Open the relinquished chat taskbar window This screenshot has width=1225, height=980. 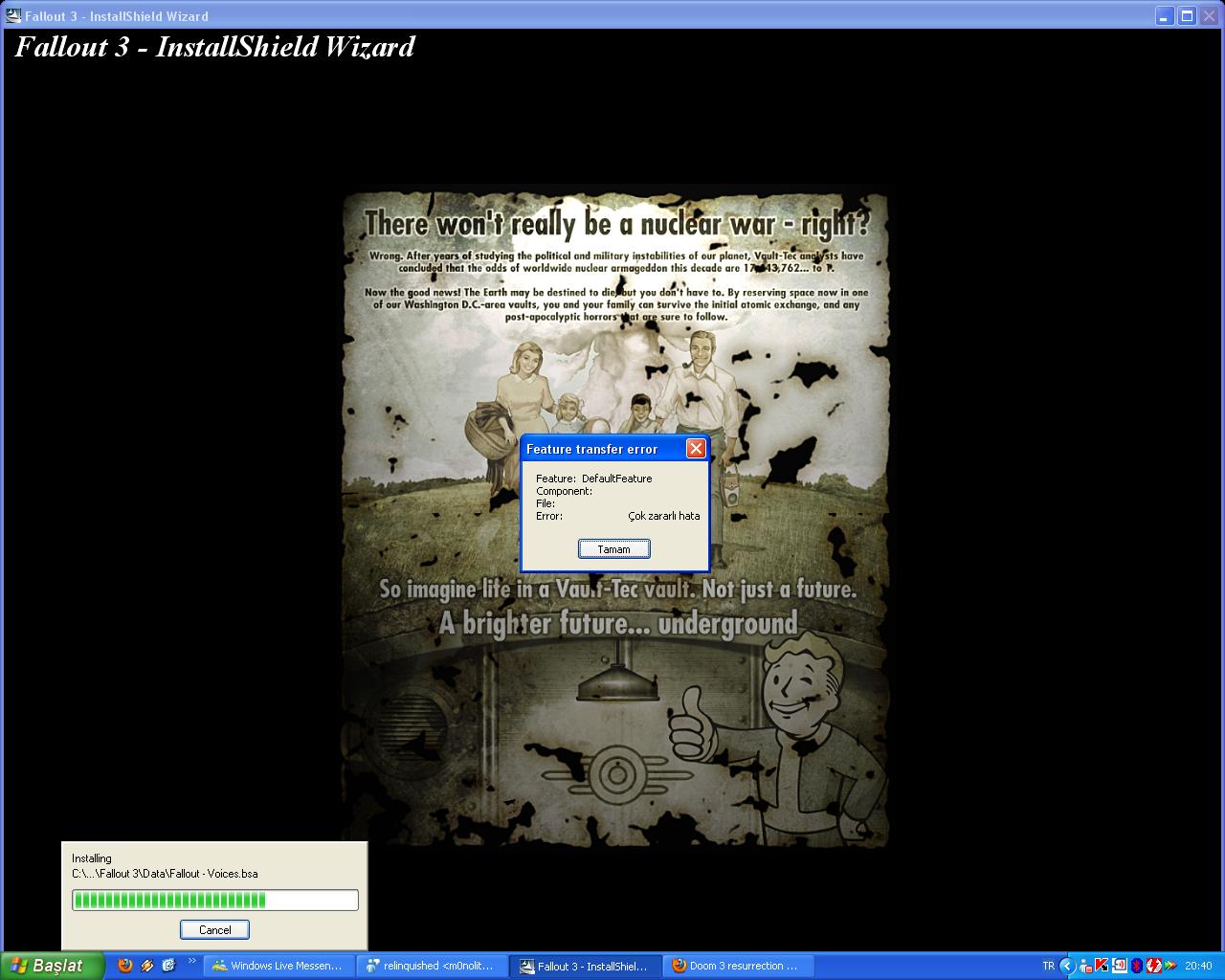pyautogui.click(x=431, y=966)
